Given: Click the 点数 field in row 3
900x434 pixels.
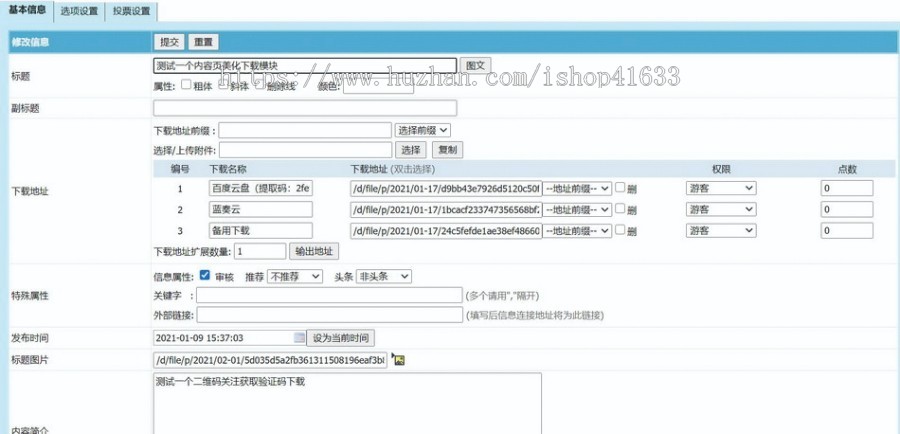Looking at the screenshot, I should tap(847, 231).
